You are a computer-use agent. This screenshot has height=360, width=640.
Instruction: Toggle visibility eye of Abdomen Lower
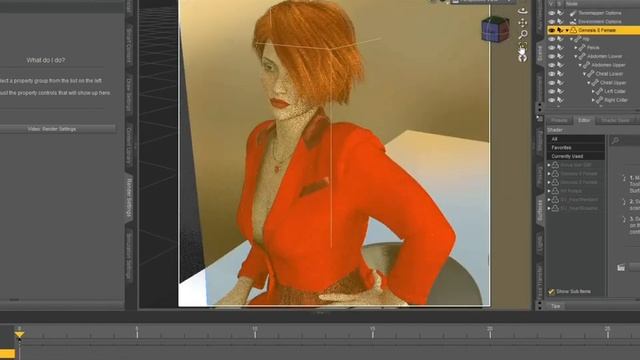click(551, 56)
